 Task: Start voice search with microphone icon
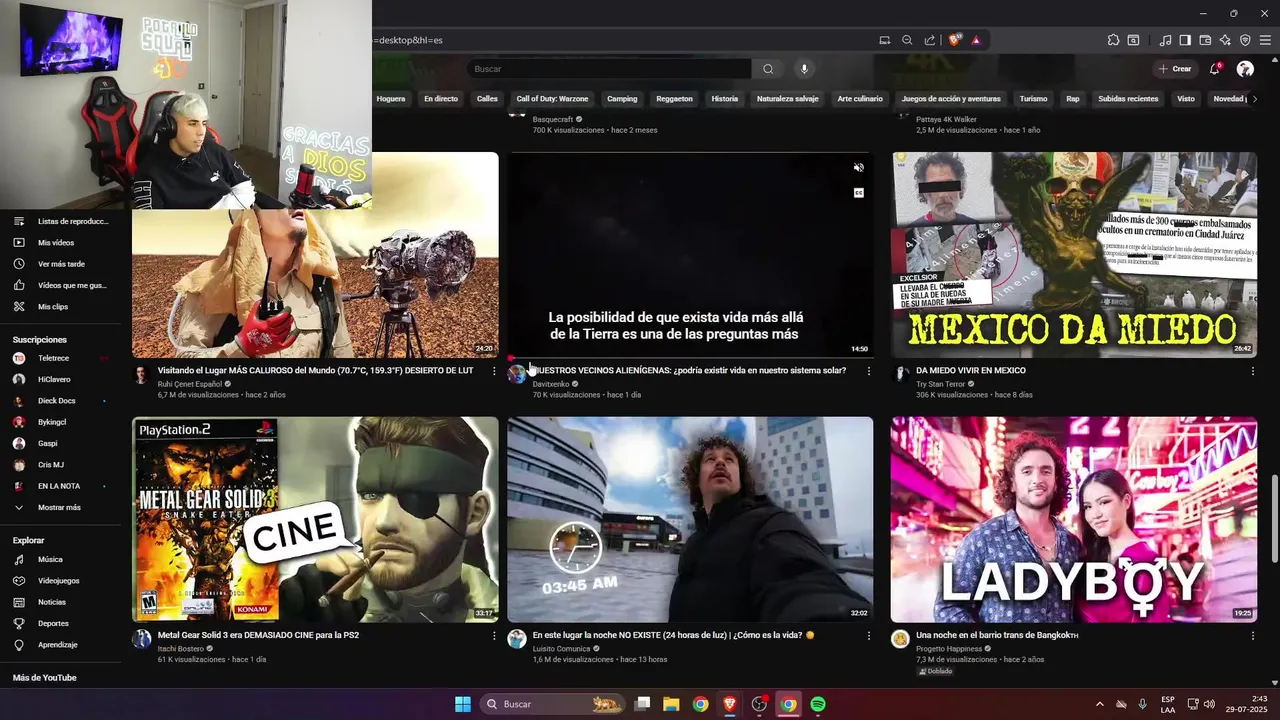(x=804, y=69)
